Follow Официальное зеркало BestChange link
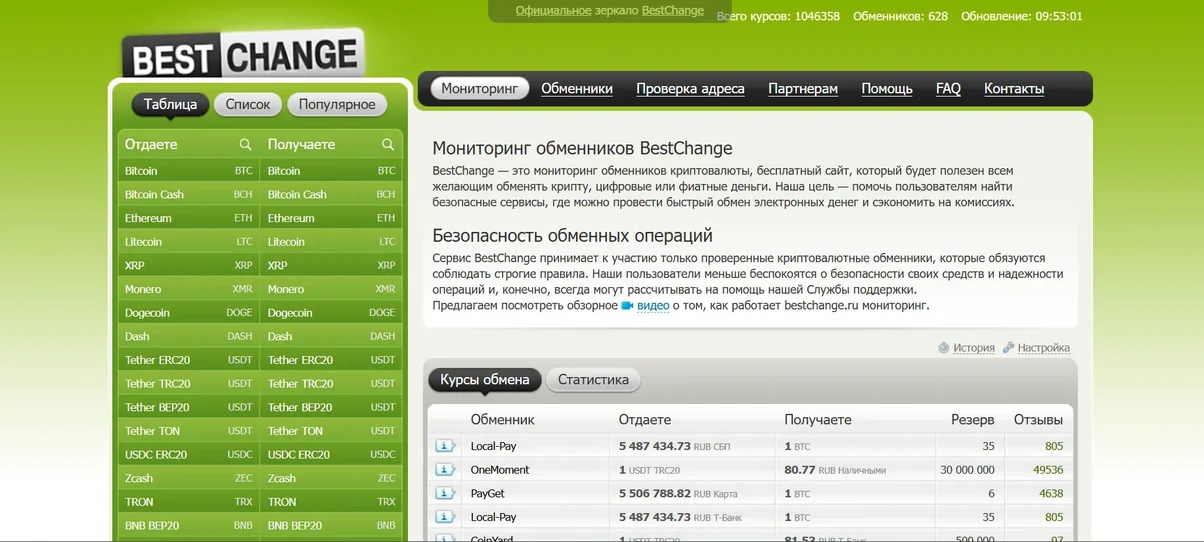This screenshot has height=542, width=1204. (x=610, y=10)
